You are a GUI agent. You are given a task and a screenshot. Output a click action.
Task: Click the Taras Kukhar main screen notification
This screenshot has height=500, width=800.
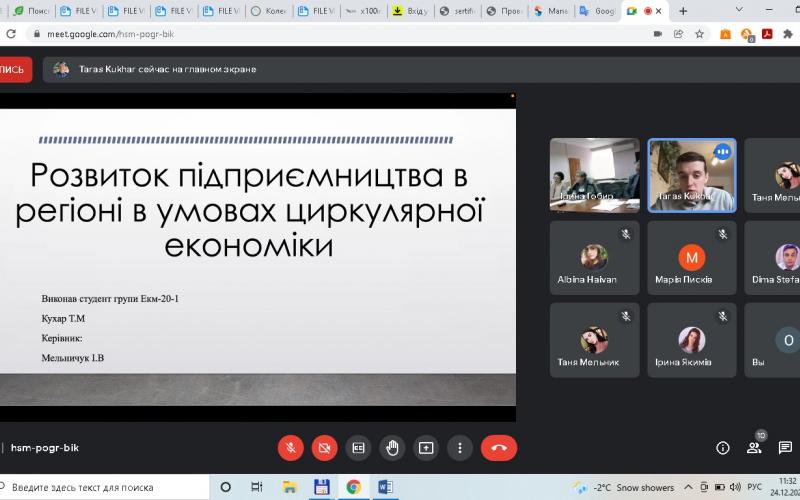point(421,69)
